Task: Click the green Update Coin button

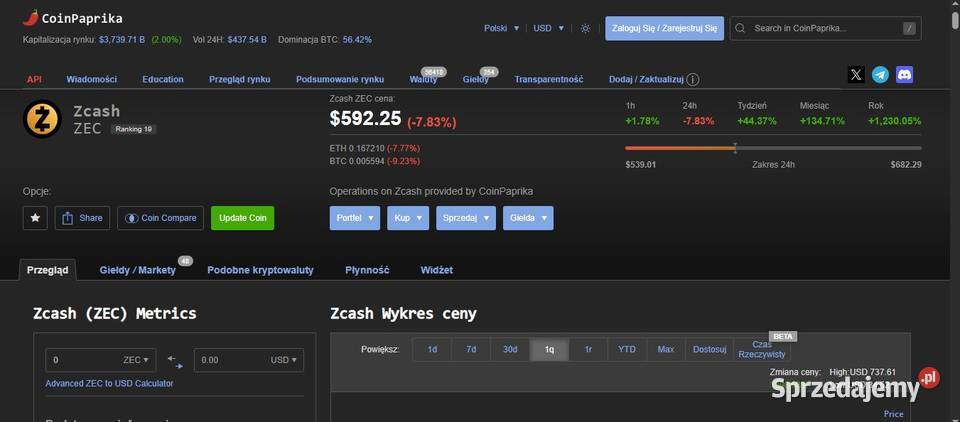Action: point(242,218)
